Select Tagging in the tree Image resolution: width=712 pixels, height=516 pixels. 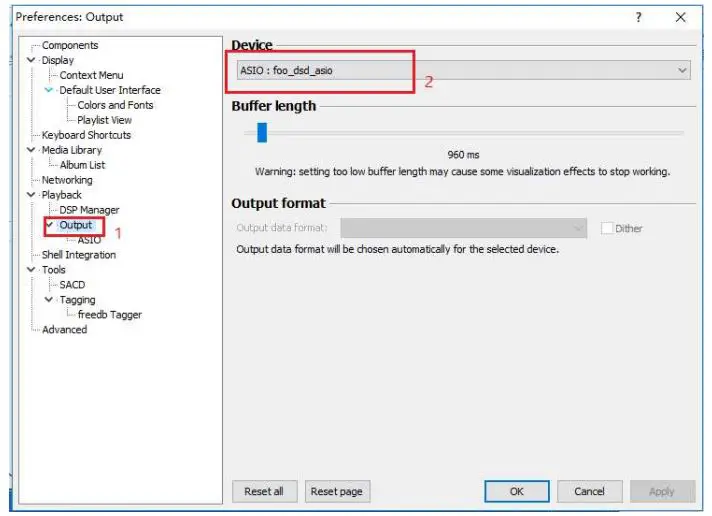[x=78, y=300]
